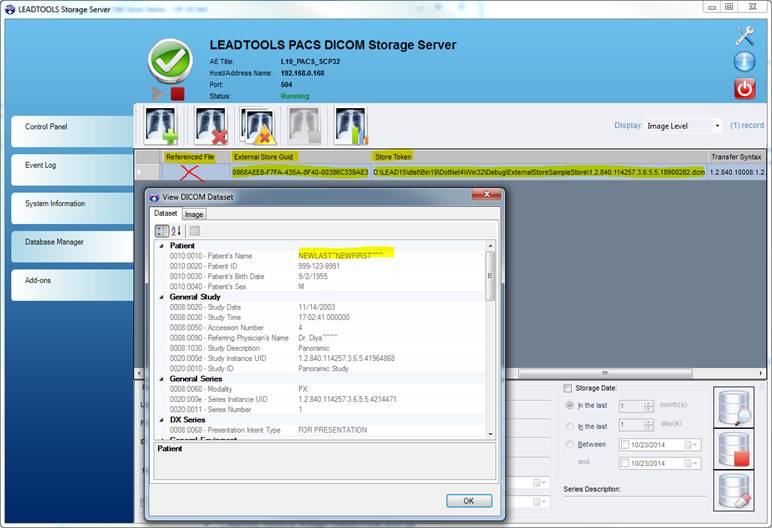Click the empty database warning icon
This screenshot has width=772, height=528.
pyautogui.click(x=257, y=126)
